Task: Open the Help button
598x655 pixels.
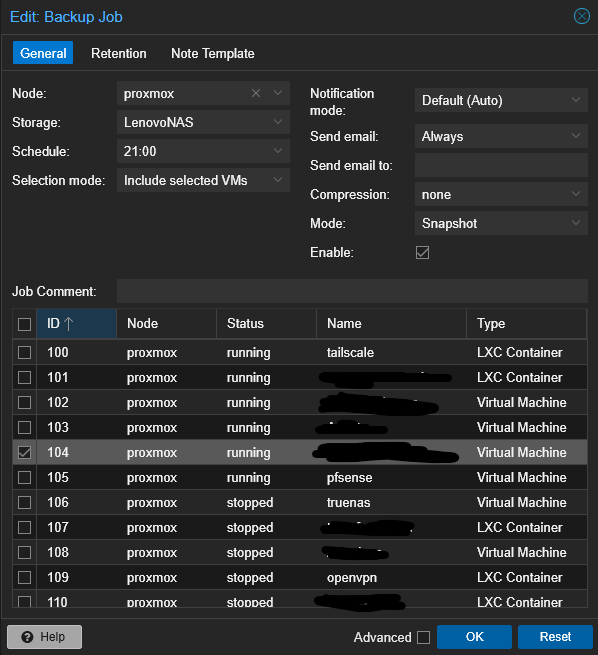Action: (x=44, y=637)
